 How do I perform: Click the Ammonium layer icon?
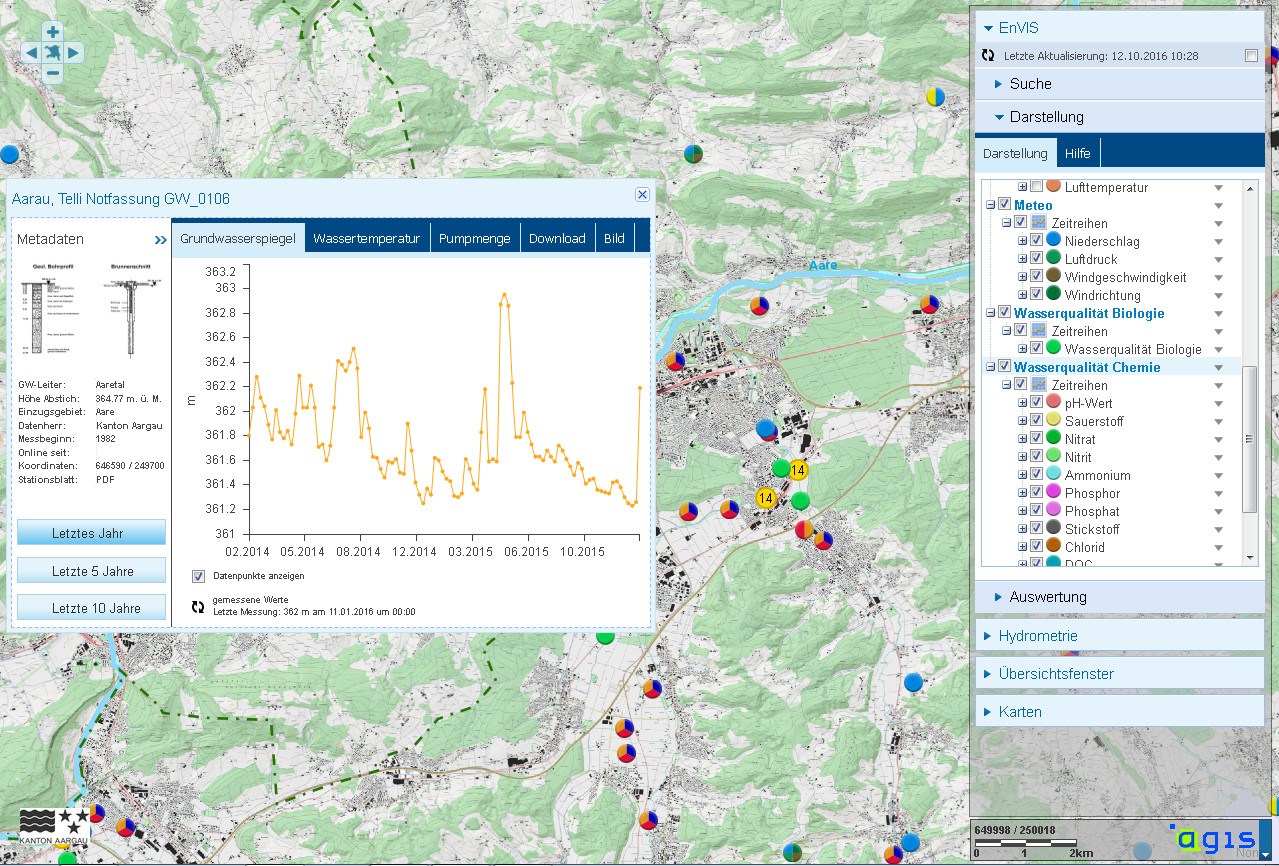click(1053, 474)
